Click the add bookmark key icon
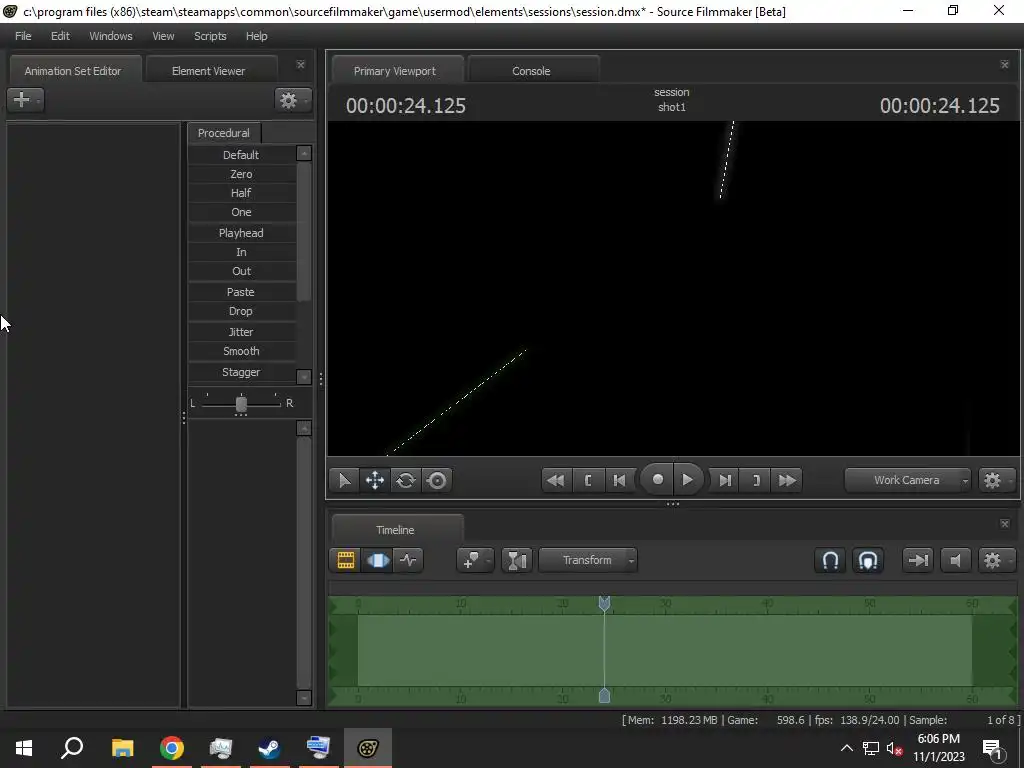Image resolution: width=1024 pixels, height=768 pixels. coord(474,560)
